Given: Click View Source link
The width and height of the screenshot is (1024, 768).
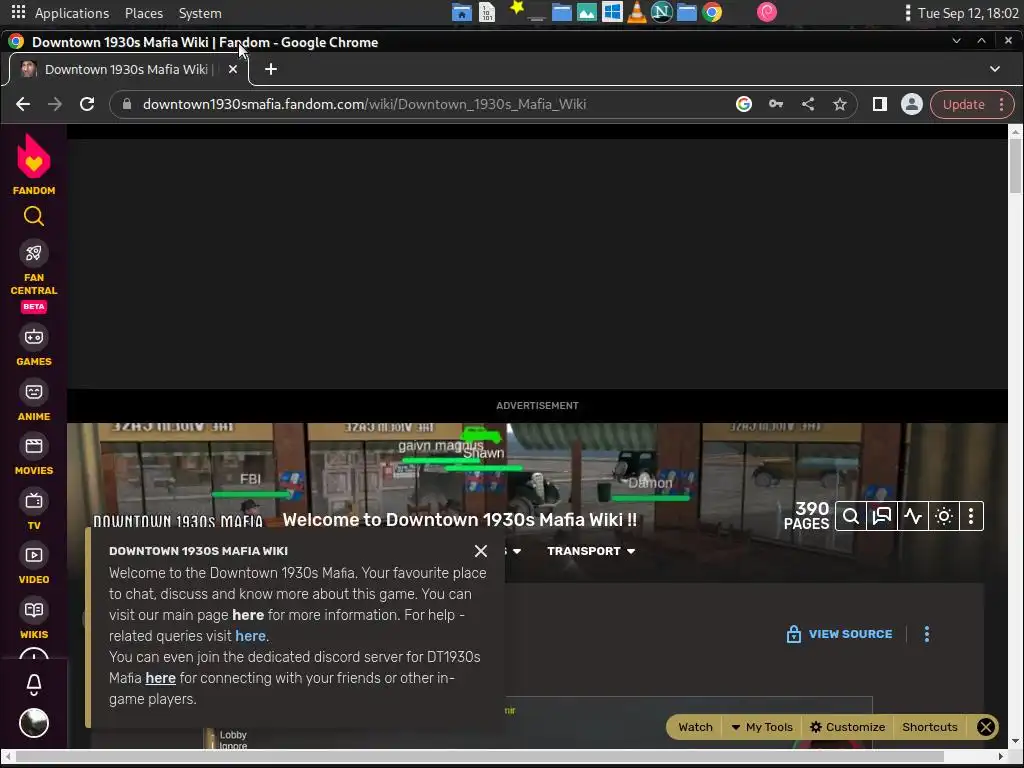Looking at the screenshot, I should 840,634.
